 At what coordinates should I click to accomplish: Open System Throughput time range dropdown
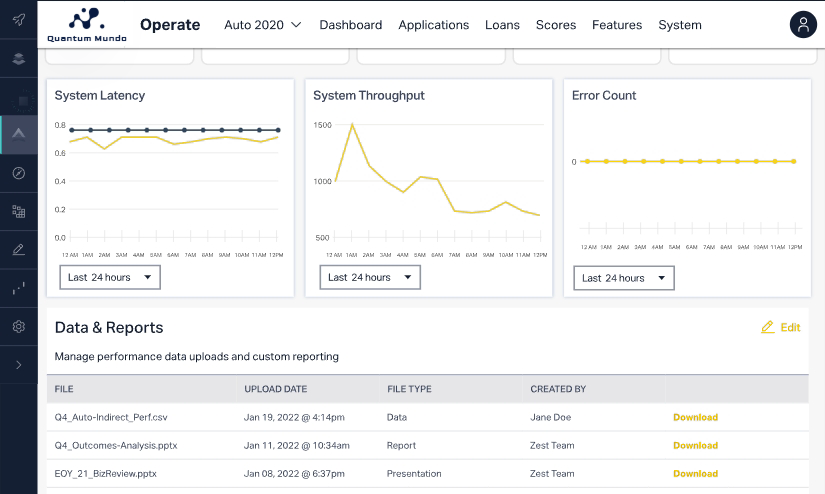click(x=370, y=277)
